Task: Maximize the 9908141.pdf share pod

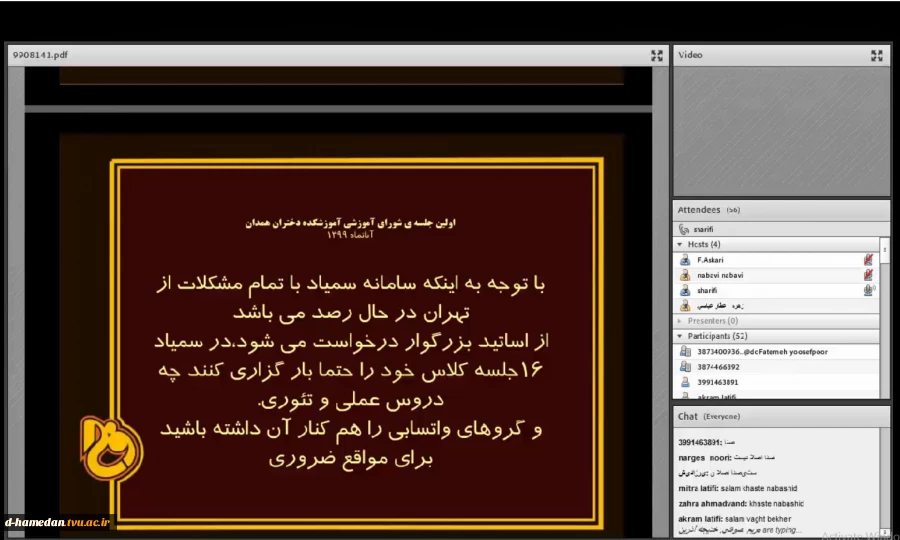Action: click(x=657, y=55)
